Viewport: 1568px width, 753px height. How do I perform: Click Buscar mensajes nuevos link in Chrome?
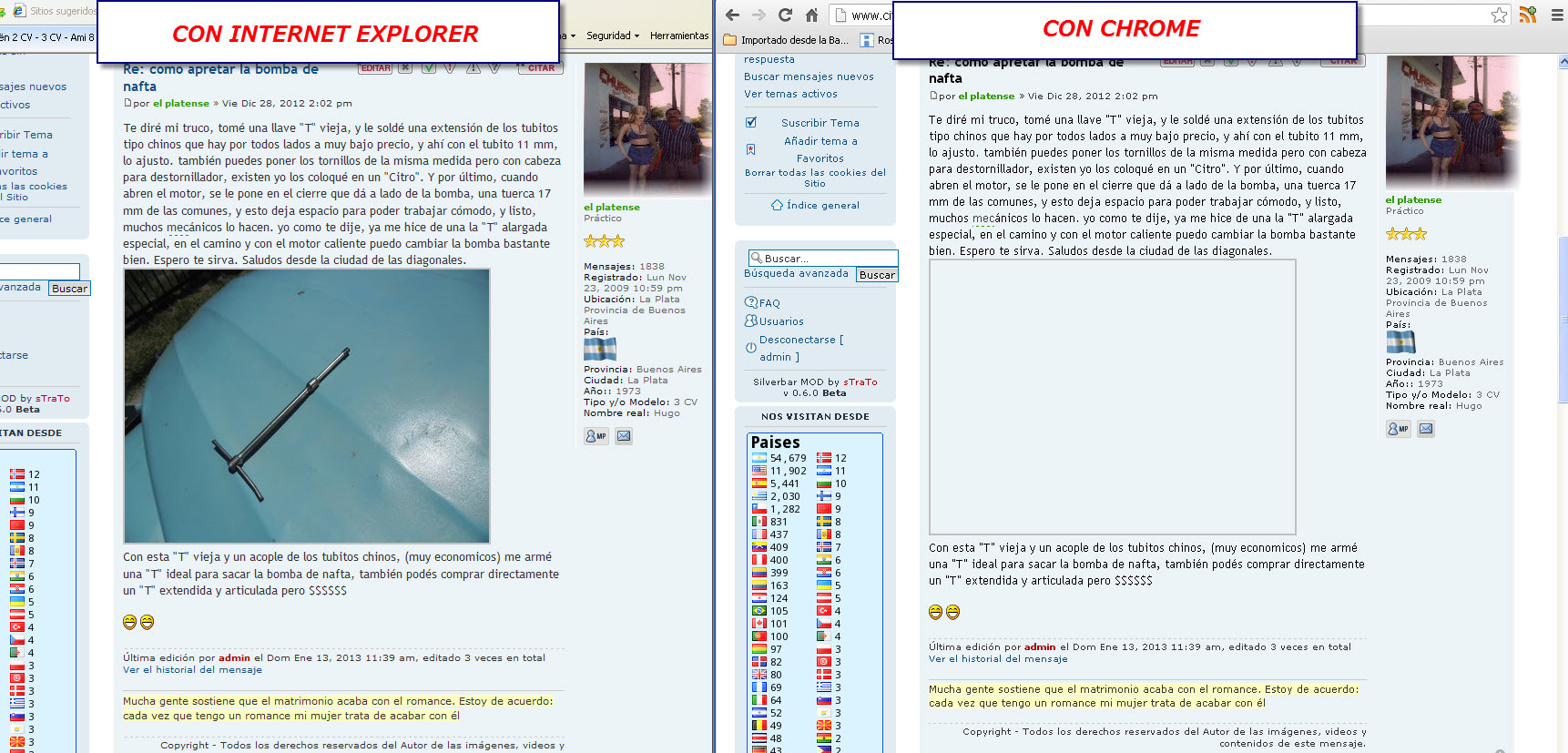[x=809, y=76]
